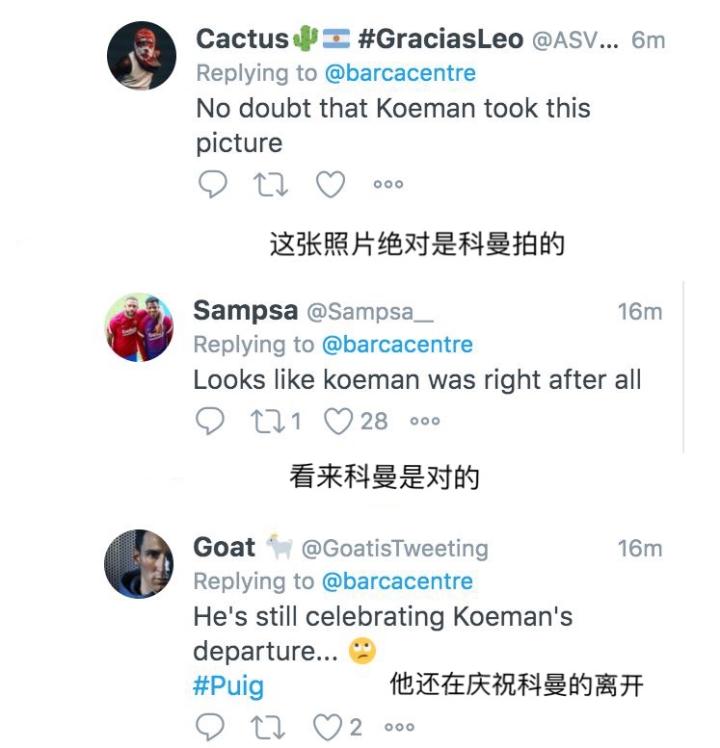
Task: Open @barcacentre link in Goat's reply
Action: [x=397, y=581]
